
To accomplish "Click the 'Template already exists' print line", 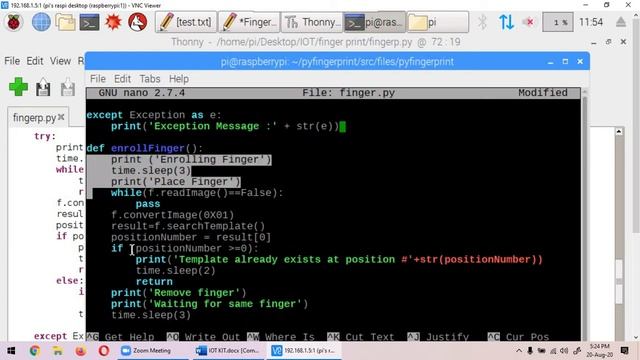I will pos(339,260).
